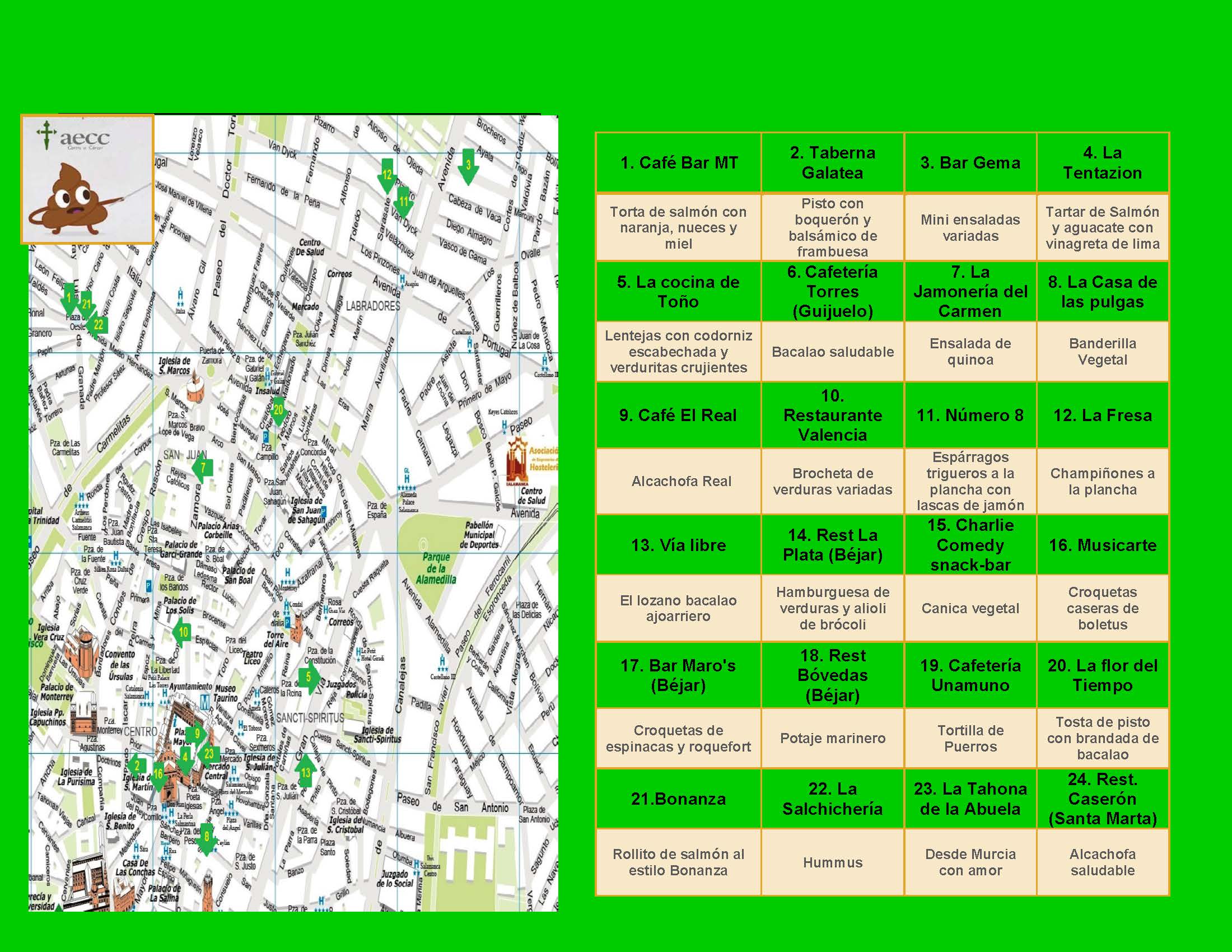Click green arrow marker number 7
The image size is (1232, 952).
point(202,468)
